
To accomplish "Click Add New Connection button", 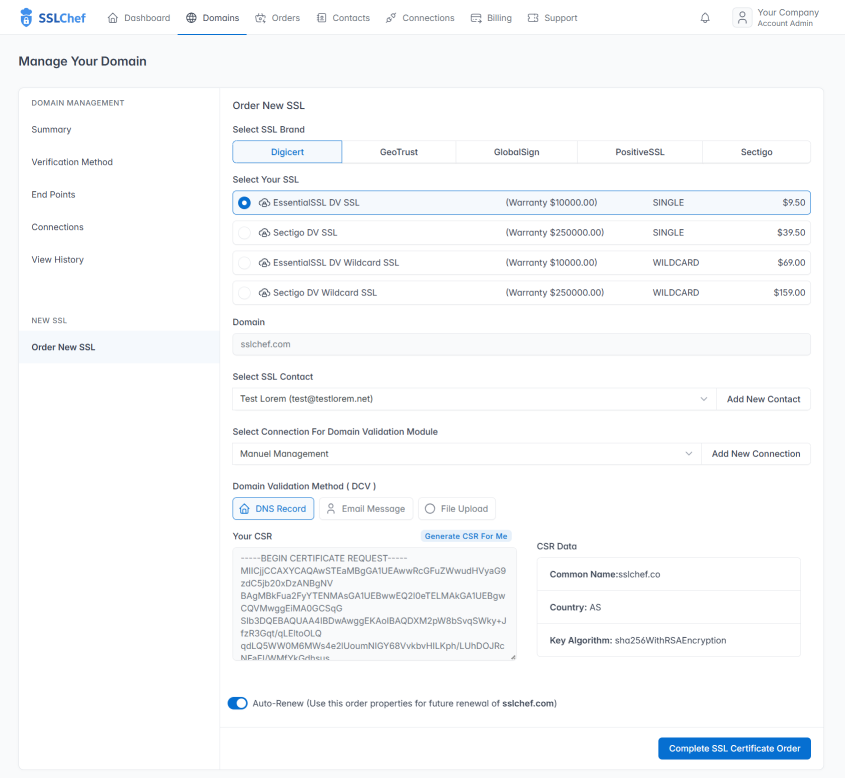I will tap(756, 454).
